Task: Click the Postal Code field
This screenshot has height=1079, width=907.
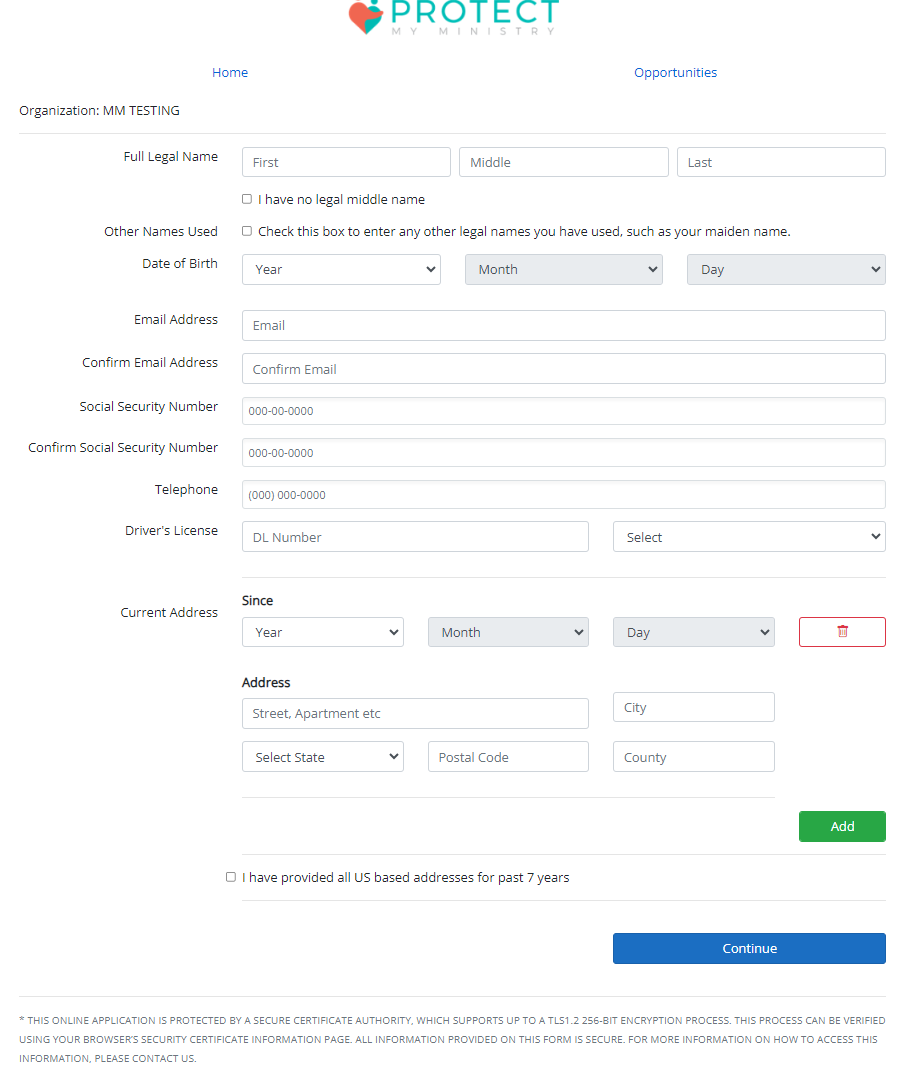Action: 508,757
